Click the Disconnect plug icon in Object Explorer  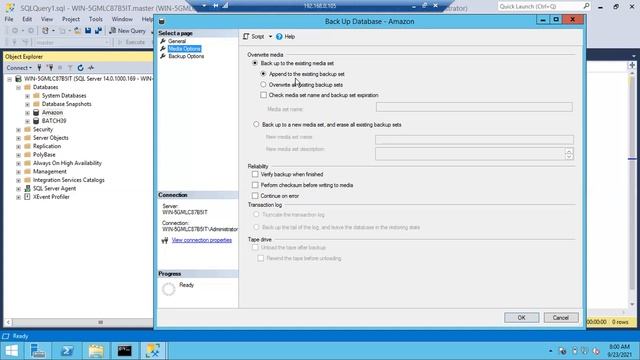click(50, 68)
